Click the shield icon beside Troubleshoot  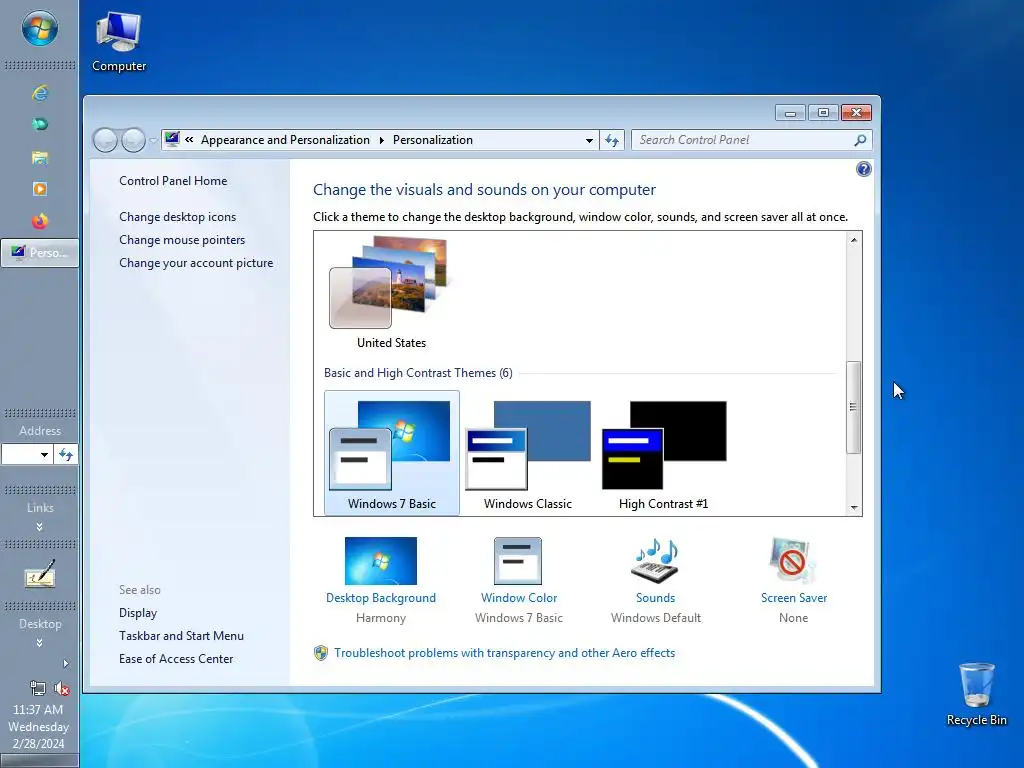pos(321,653)
